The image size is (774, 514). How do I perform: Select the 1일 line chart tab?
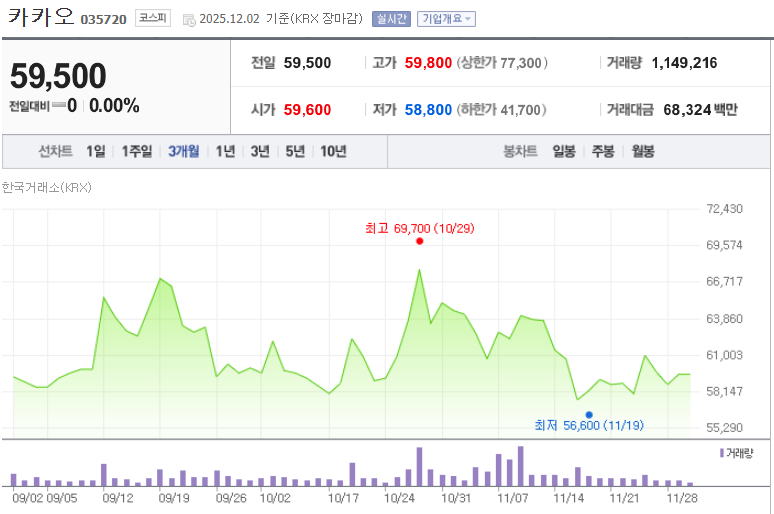click(x=96, y=151)
